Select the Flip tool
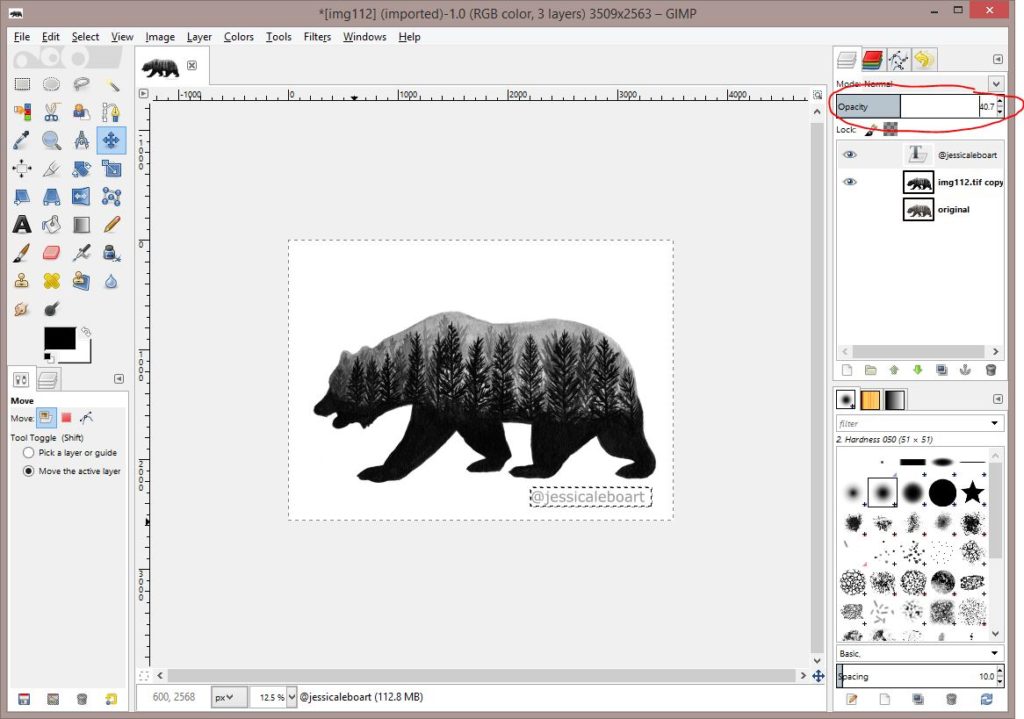The image size is (1024, 719). click(x=81, y=196)
